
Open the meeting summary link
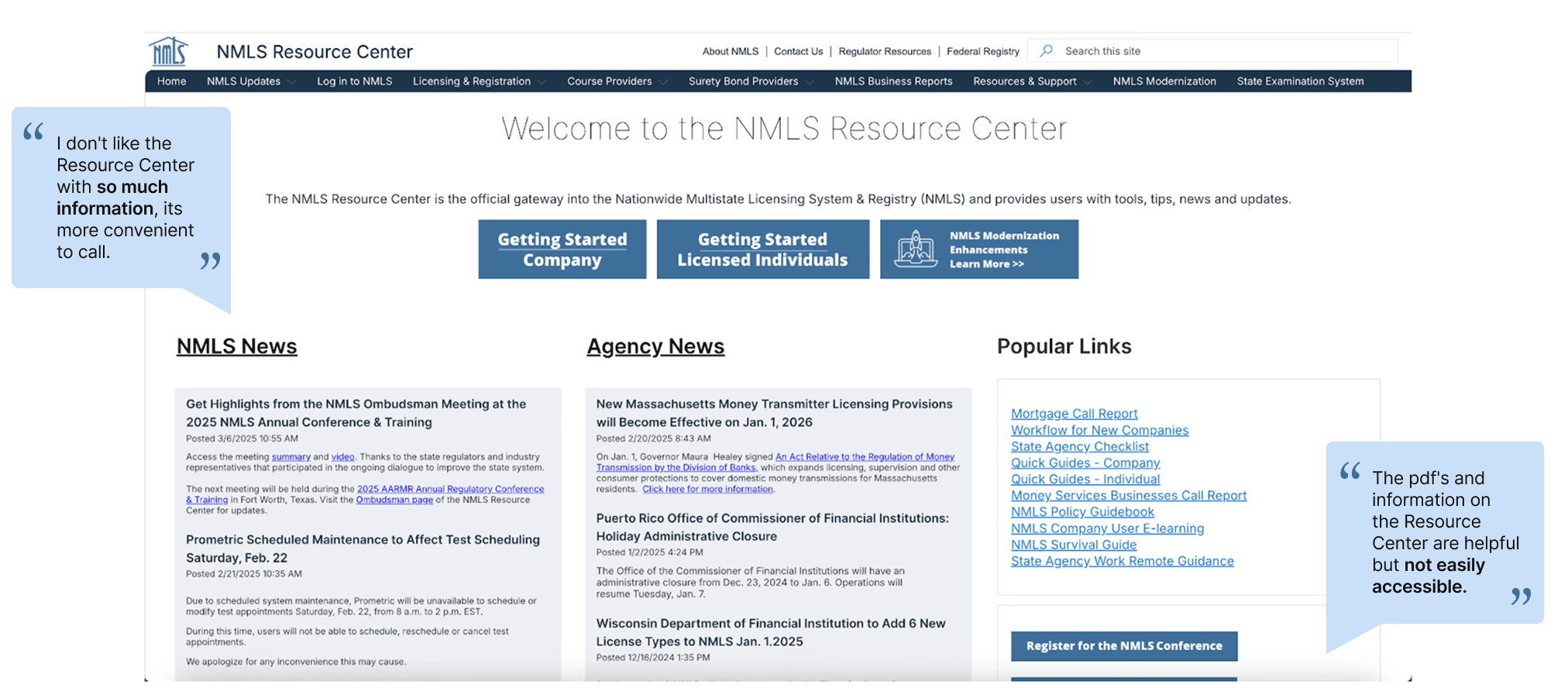pos(291,457)
